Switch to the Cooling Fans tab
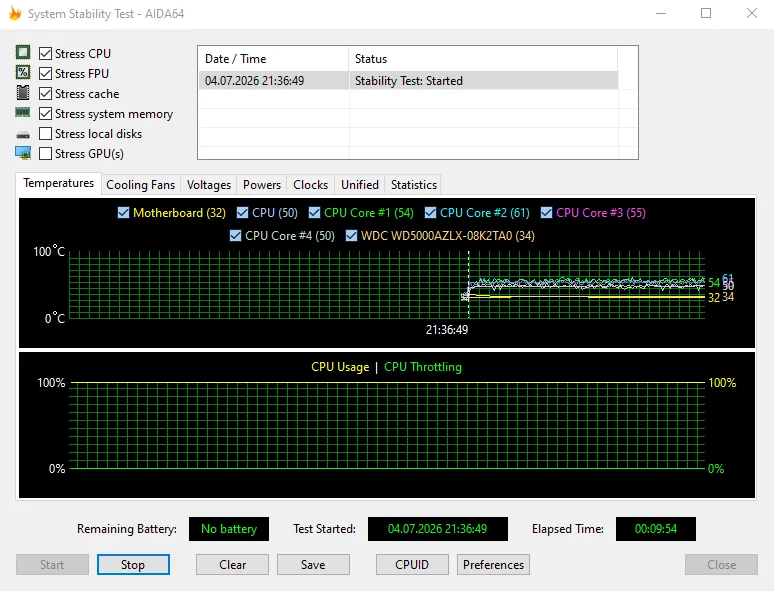Viewport: 774px width, 591px height. coord(141,185)
